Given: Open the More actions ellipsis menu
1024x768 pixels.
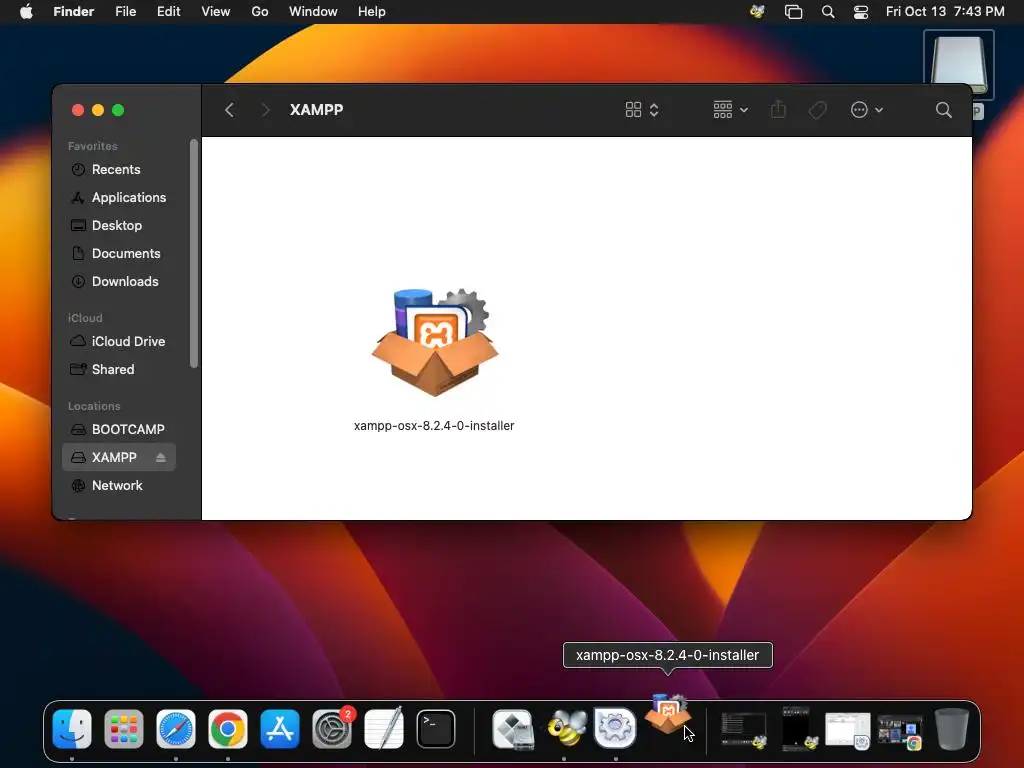Looking at the screenshot, I should pos(867,110).
